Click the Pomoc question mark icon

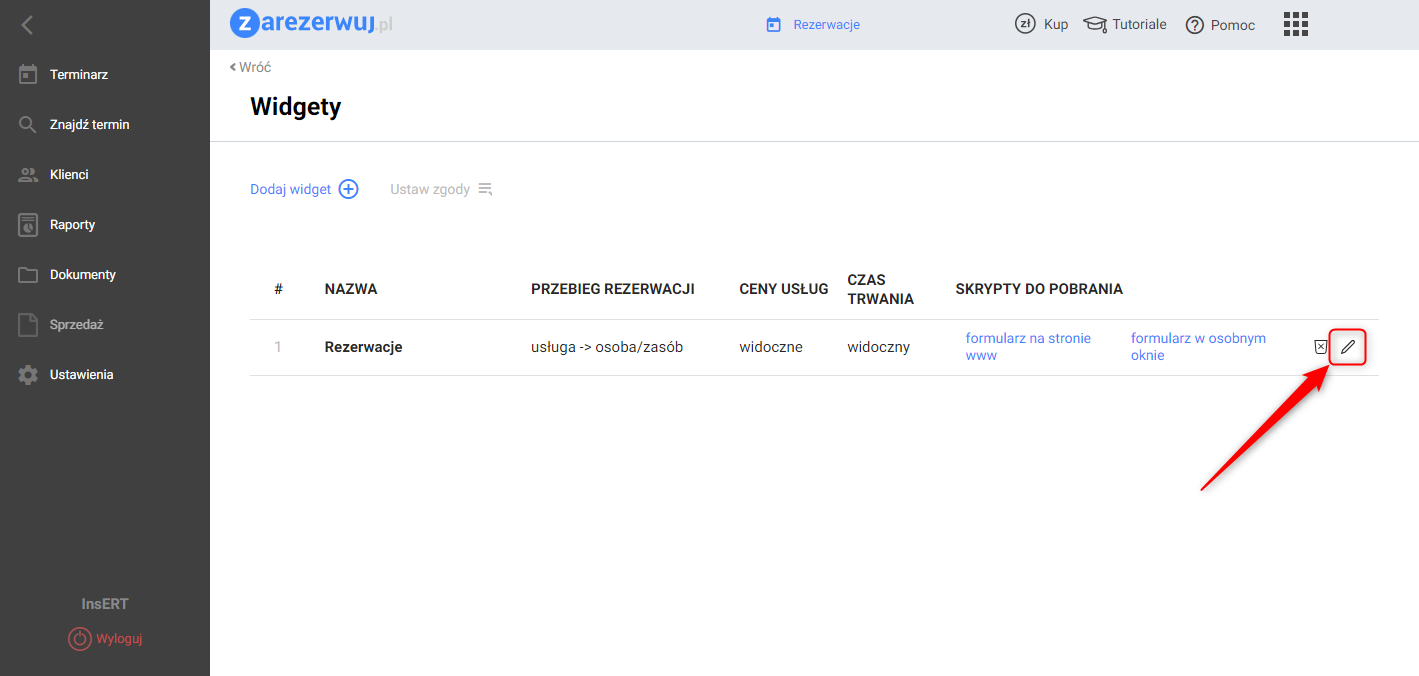1194,25
